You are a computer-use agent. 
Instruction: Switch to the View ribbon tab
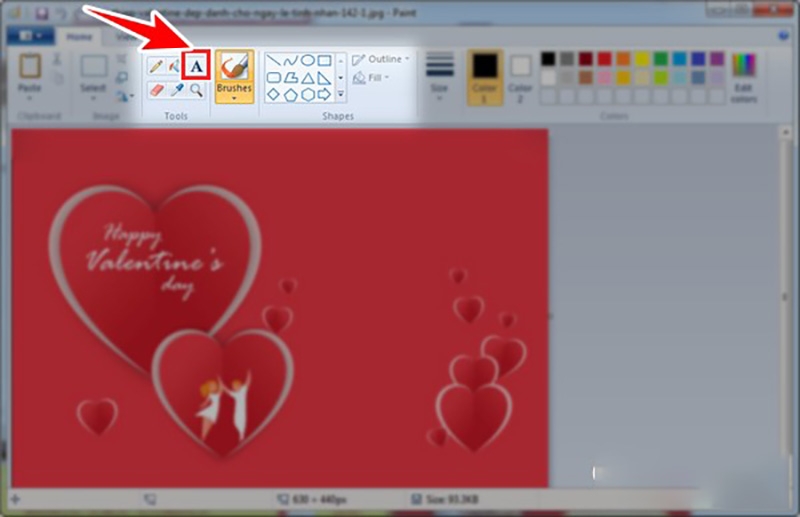click(x=124, y=37)
